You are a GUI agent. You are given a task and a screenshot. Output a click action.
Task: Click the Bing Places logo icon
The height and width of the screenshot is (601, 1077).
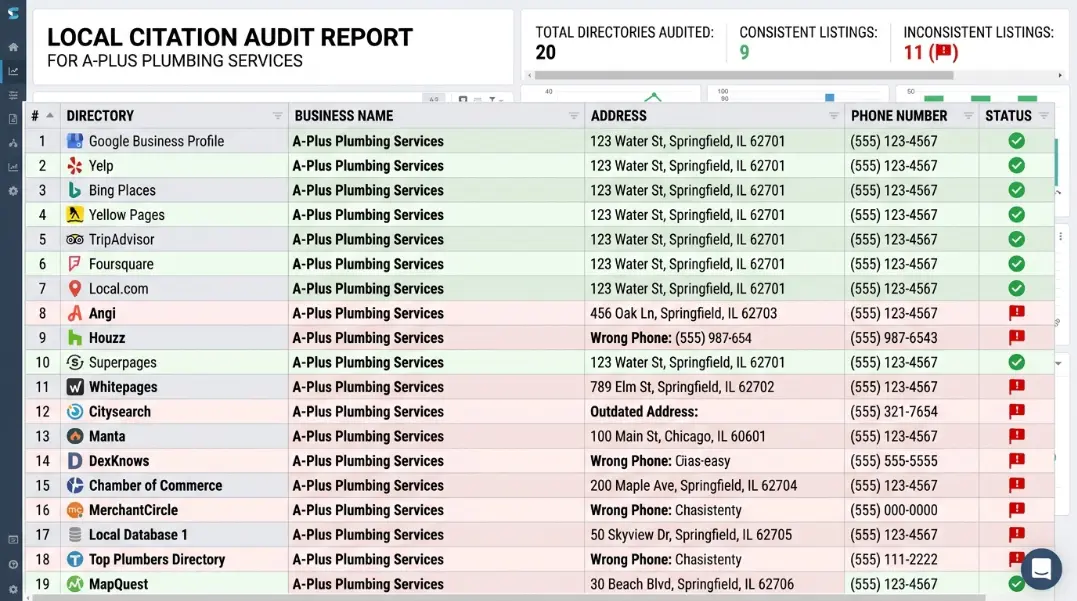tap(75, 190)
